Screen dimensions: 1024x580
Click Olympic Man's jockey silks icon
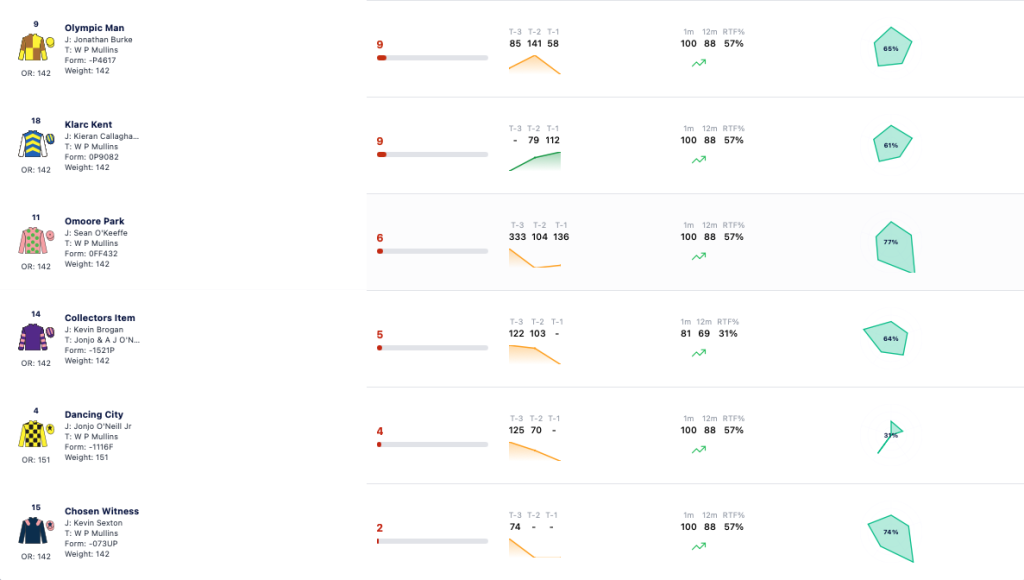[x=36, y=48]
